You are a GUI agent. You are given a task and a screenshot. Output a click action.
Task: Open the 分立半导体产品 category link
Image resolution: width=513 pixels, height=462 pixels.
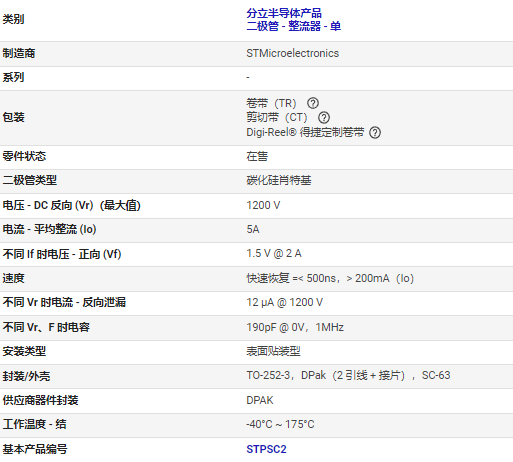tap(284, 13)
